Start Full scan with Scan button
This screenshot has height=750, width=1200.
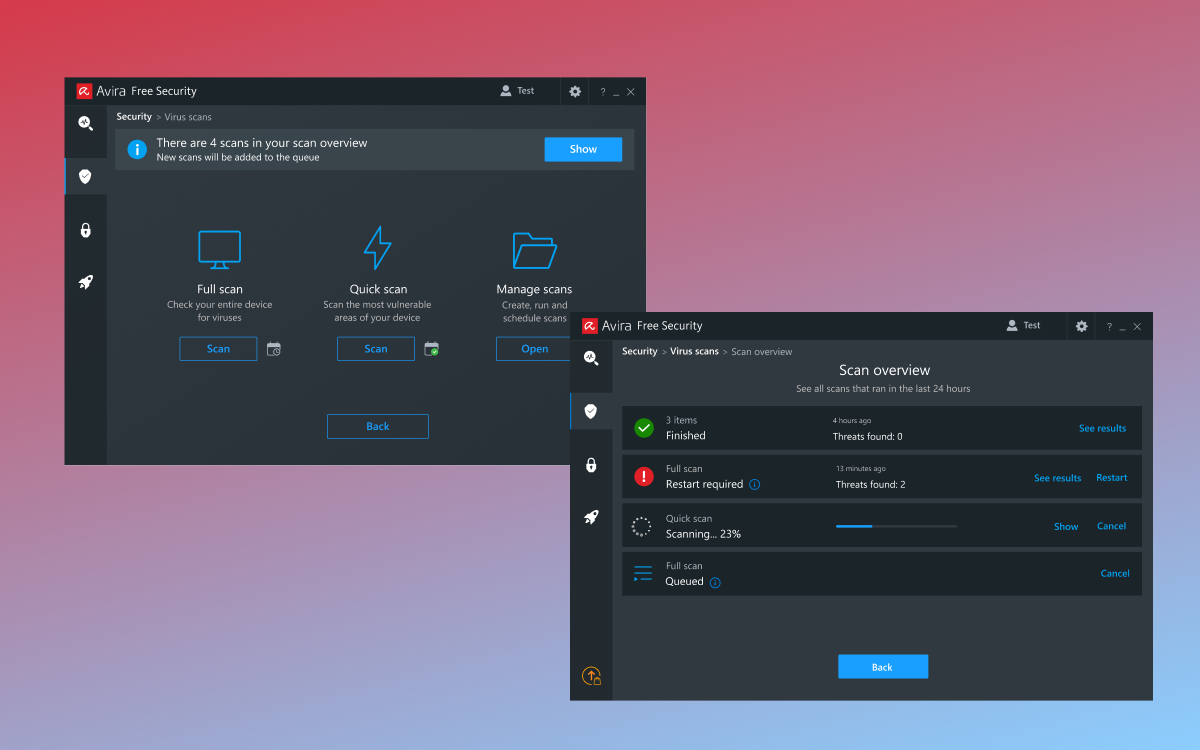click(x=218, y=349)
